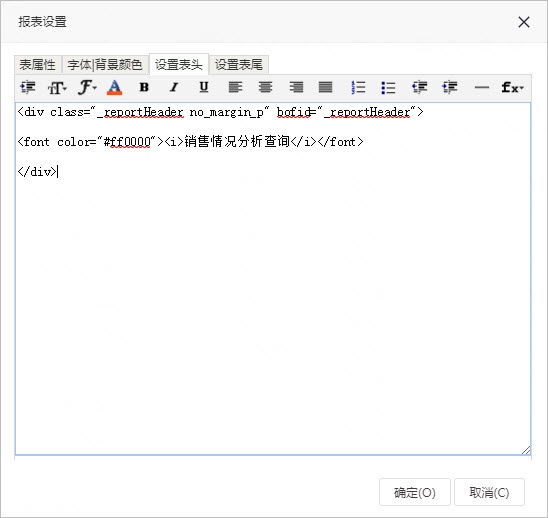Align text to the left
The width and height of the screenshot is (548, 518).
pos(235,87)
